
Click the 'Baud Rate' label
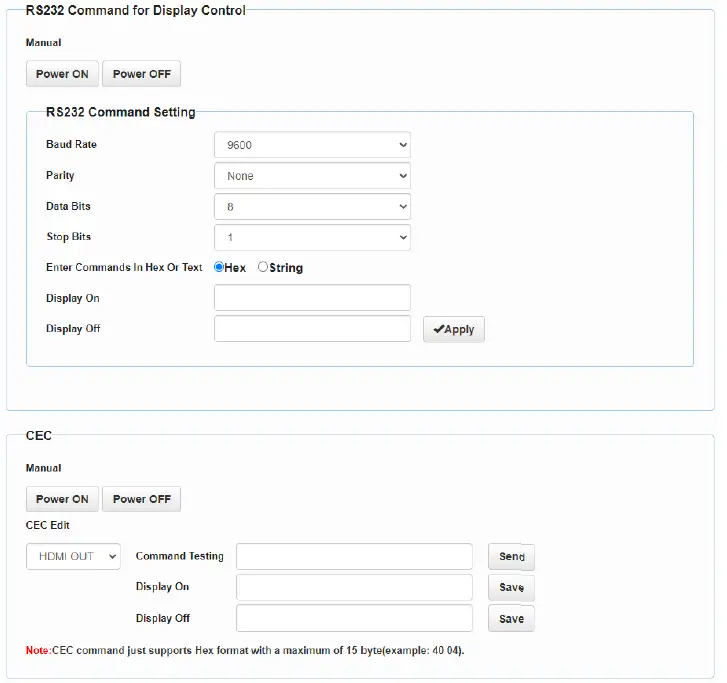(x=71, y=144)
